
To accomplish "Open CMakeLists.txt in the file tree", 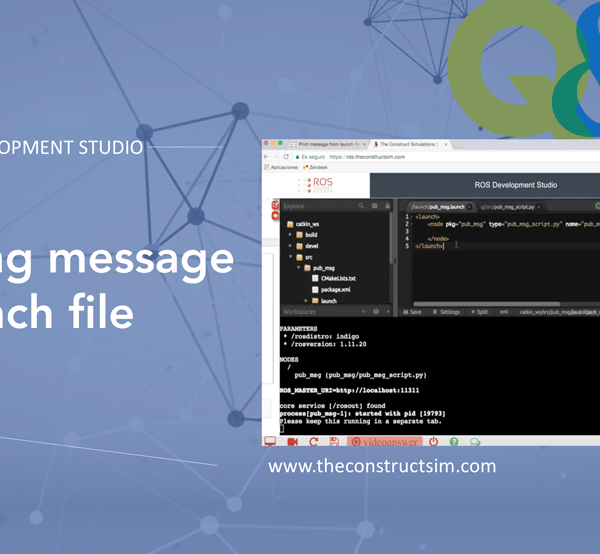I will coord(338,279).
